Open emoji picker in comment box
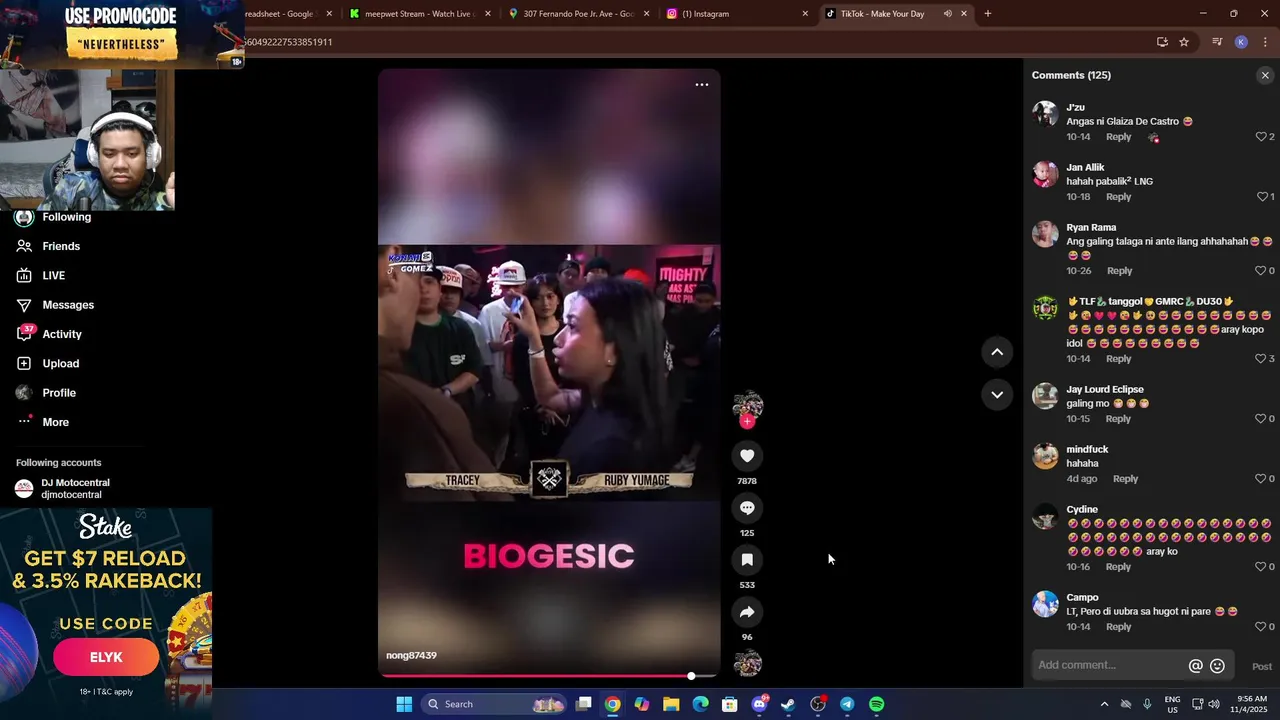The width and height of the screenshot is (1280, 720). click(x=1217, y=666)
